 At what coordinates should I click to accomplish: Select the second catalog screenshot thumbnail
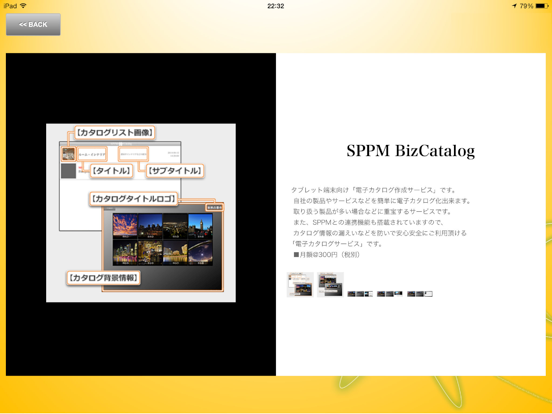[x=330, y=284]
